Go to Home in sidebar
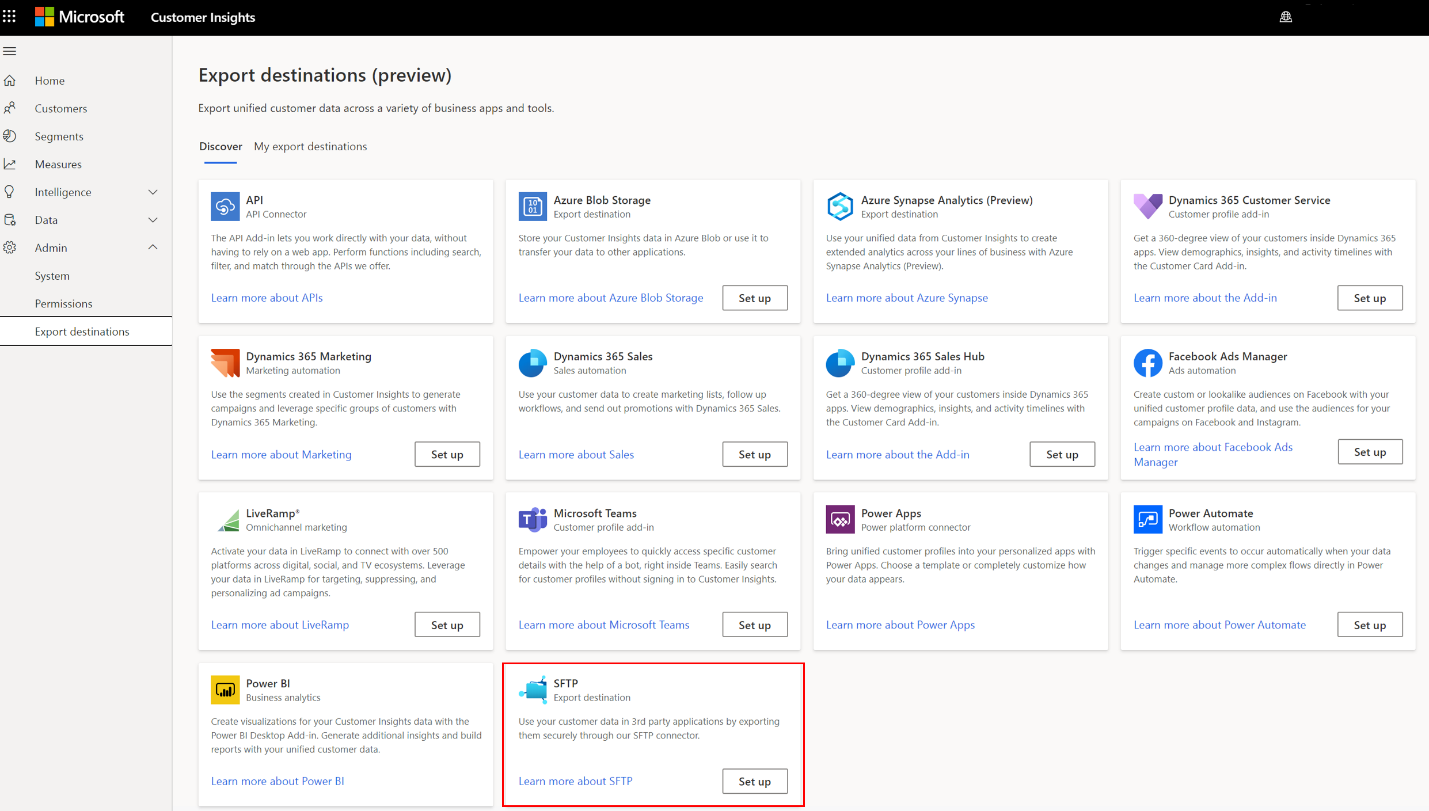The image size is (1429, 811). coord(50,81)
